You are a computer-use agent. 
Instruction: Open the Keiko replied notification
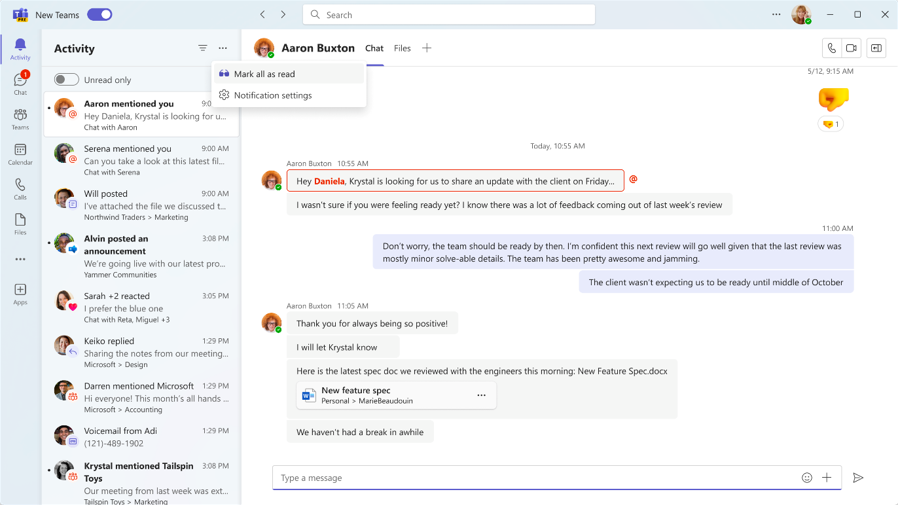pyautogui.click(x=141, y=352)
